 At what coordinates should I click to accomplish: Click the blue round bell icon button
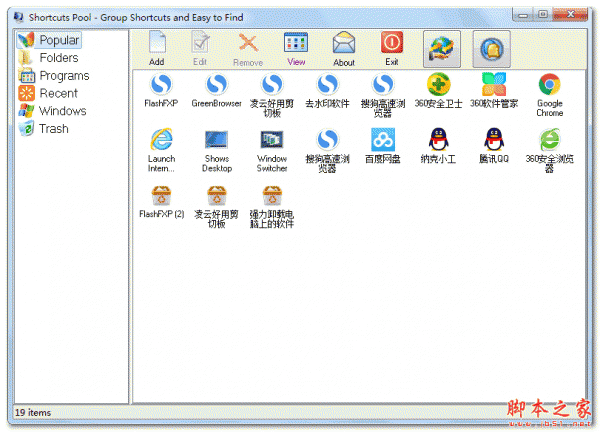point(492,49)
